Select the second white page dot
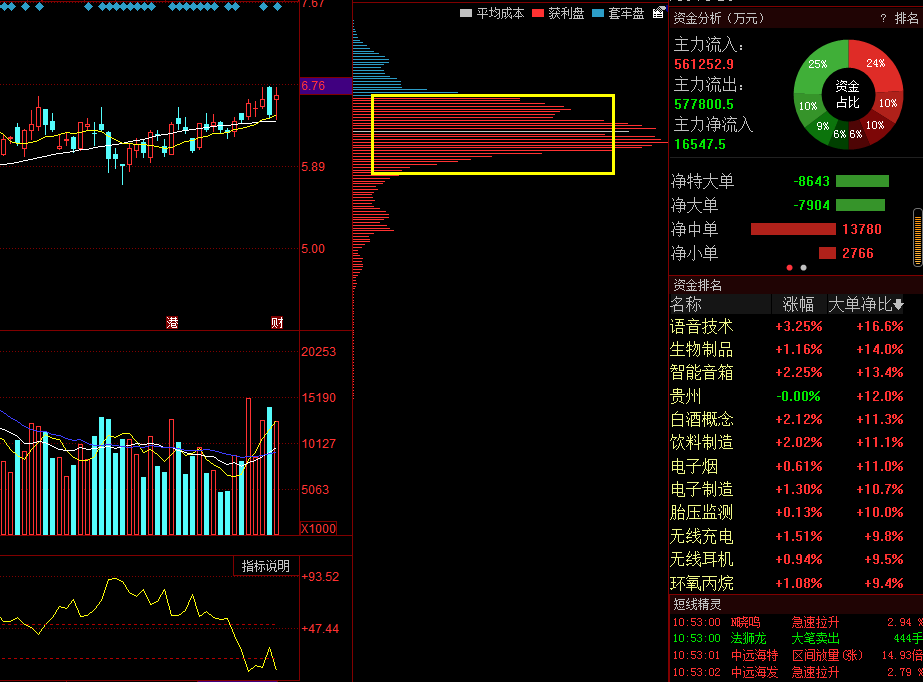 (x=804, y=268)
